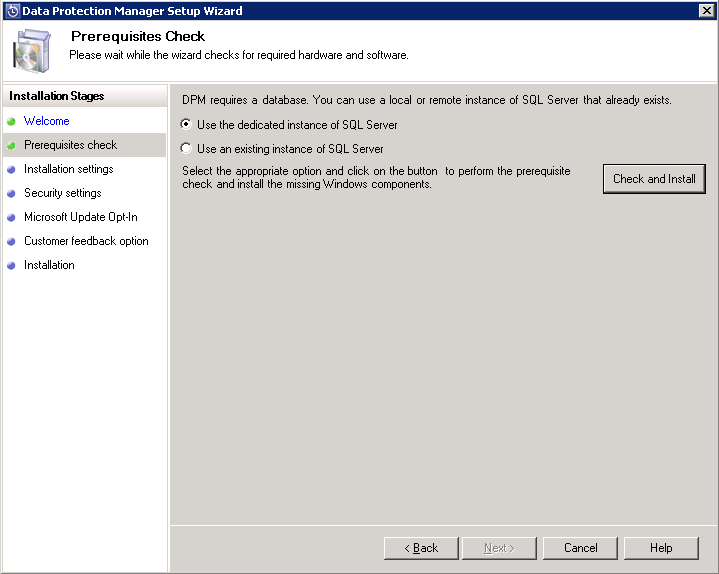
Task: Select Use the dedicated instance of SQL Server
Action: [186, 124]
